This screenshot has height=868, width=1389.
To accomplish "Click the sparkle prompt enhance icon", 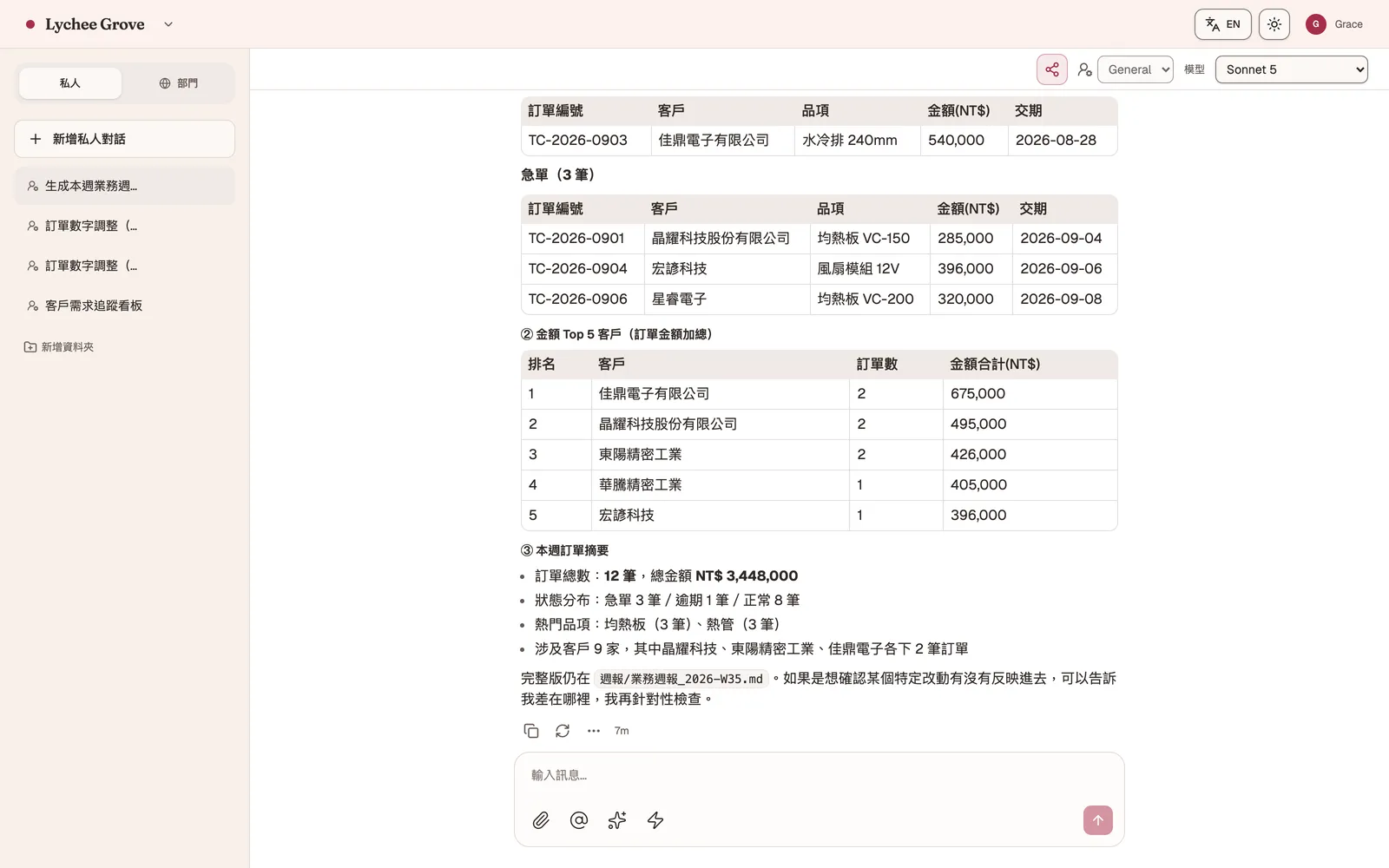I will pos(617,820).
